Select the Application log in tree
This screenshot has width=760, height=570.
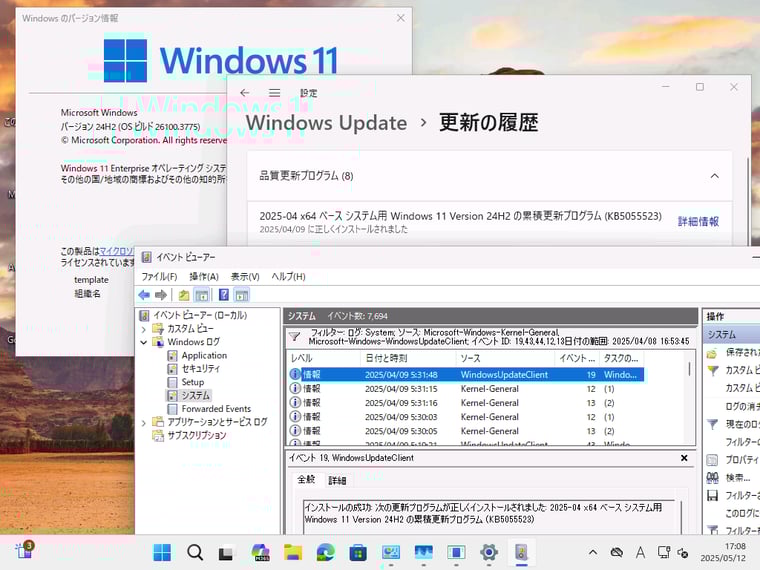point(204,355)
